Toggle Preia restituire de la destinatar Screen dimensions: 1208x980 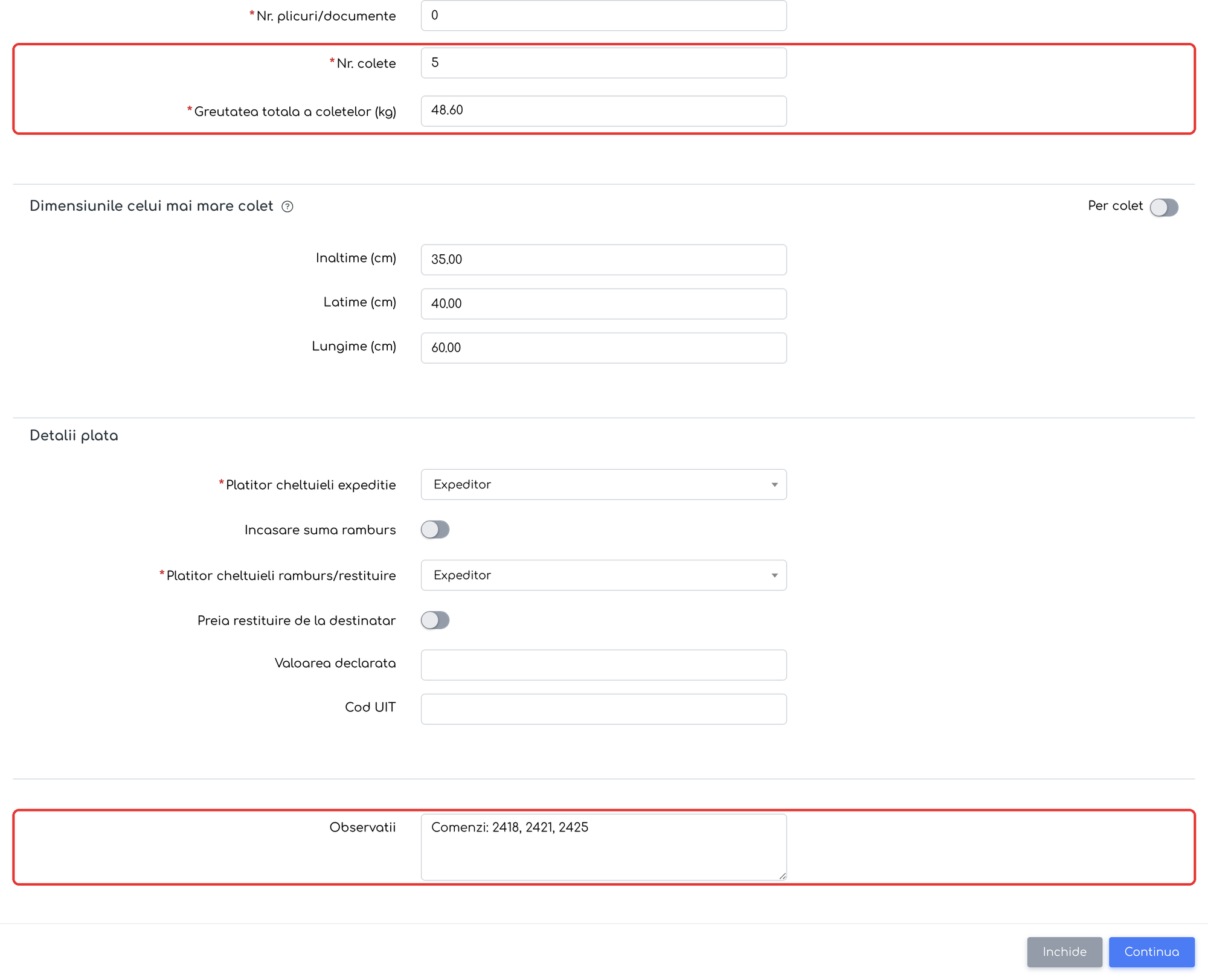point(435,620)
